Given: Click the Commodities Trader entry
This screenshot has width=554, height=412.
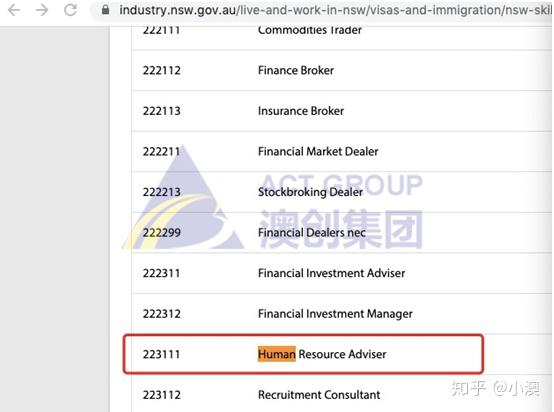Looking at the screenshot, I should coord(310,30).
